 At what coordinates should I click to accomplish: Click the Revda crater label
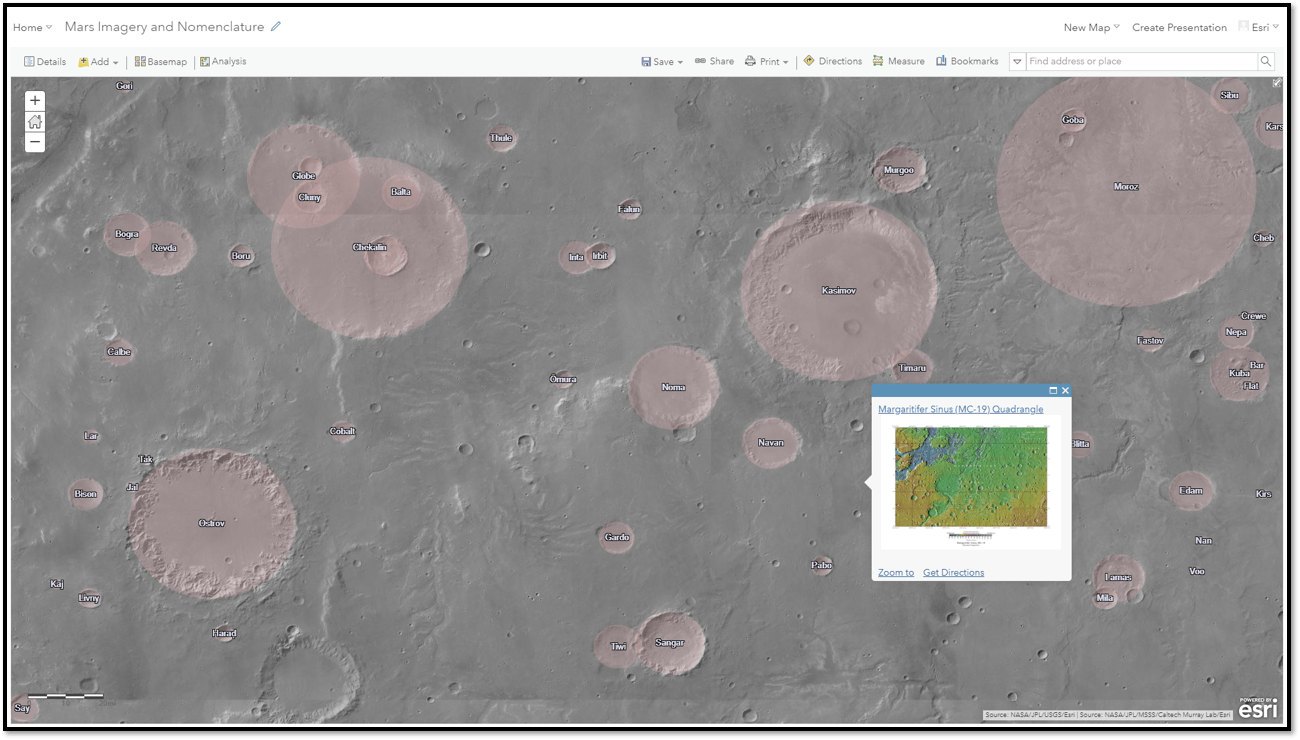164,247
